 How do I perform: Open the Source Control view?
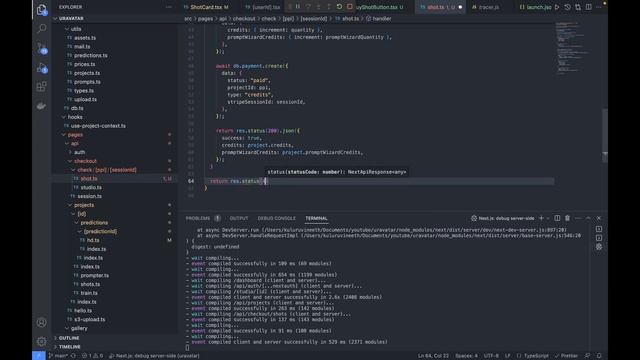click(42, 48)
